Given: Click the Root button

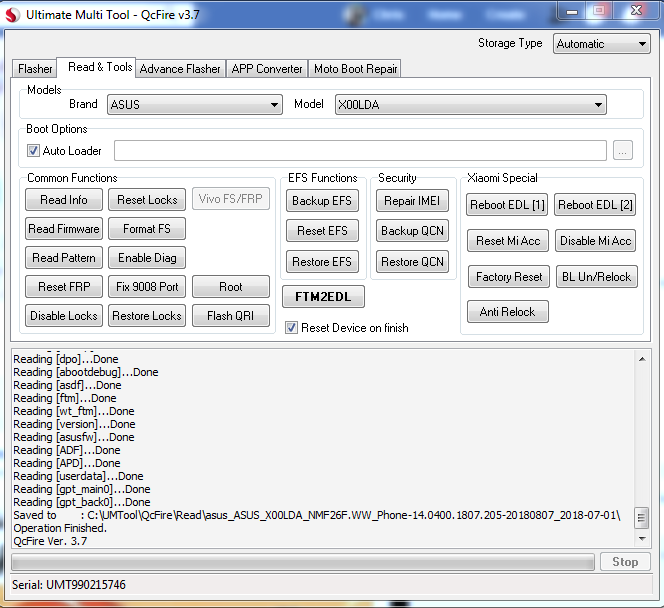Looking at the screenshot, I should point(231,287).
